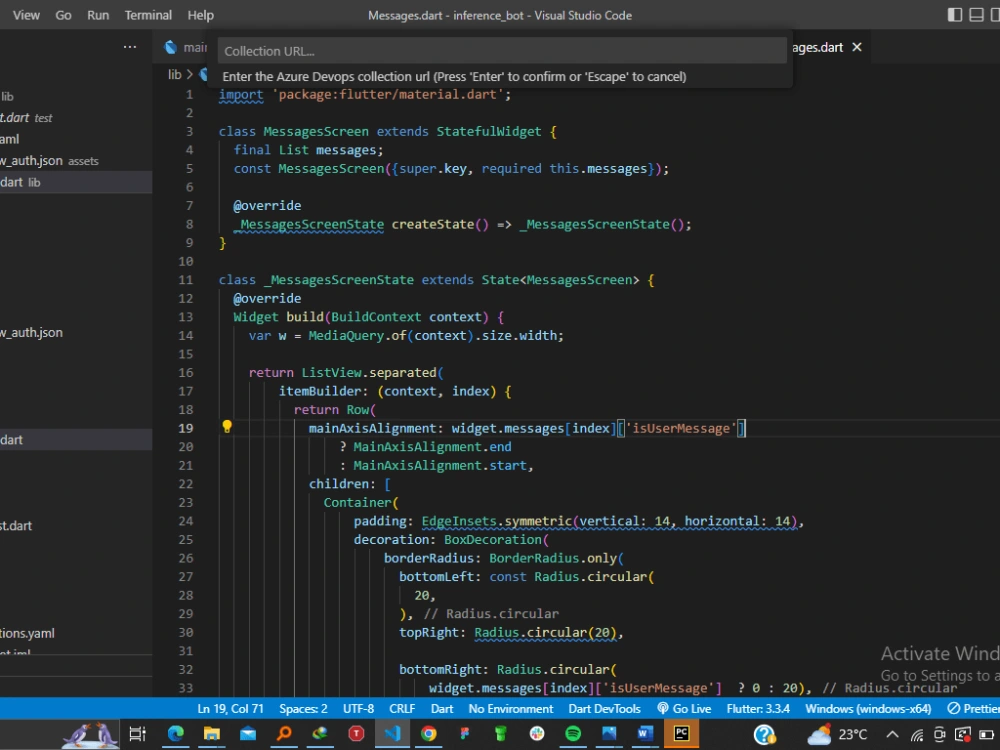Click the No Environment status item

(x=511, y=709)
